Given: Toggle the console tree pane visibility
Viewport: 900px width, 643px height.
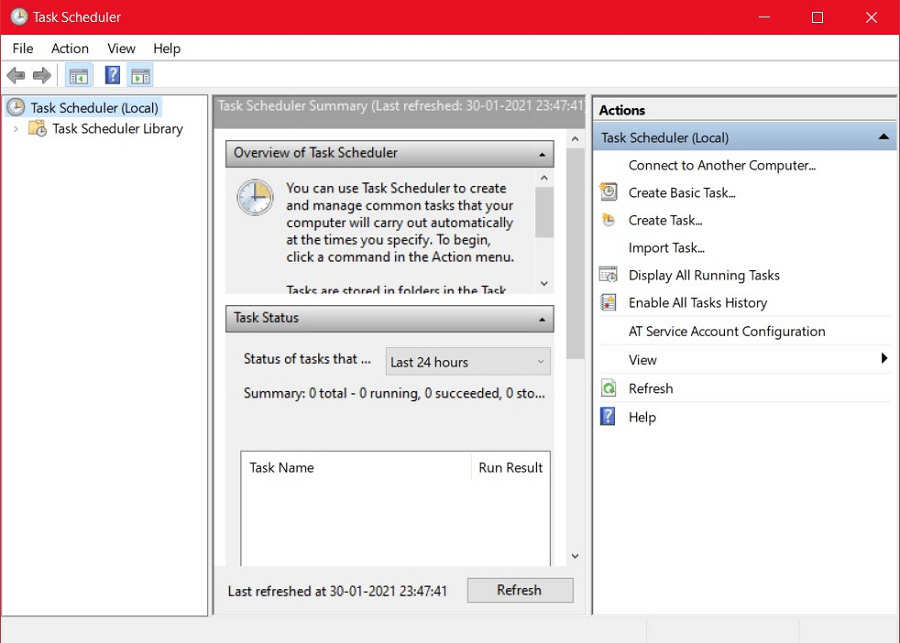Looking at the screenshot, I should 78,75.
